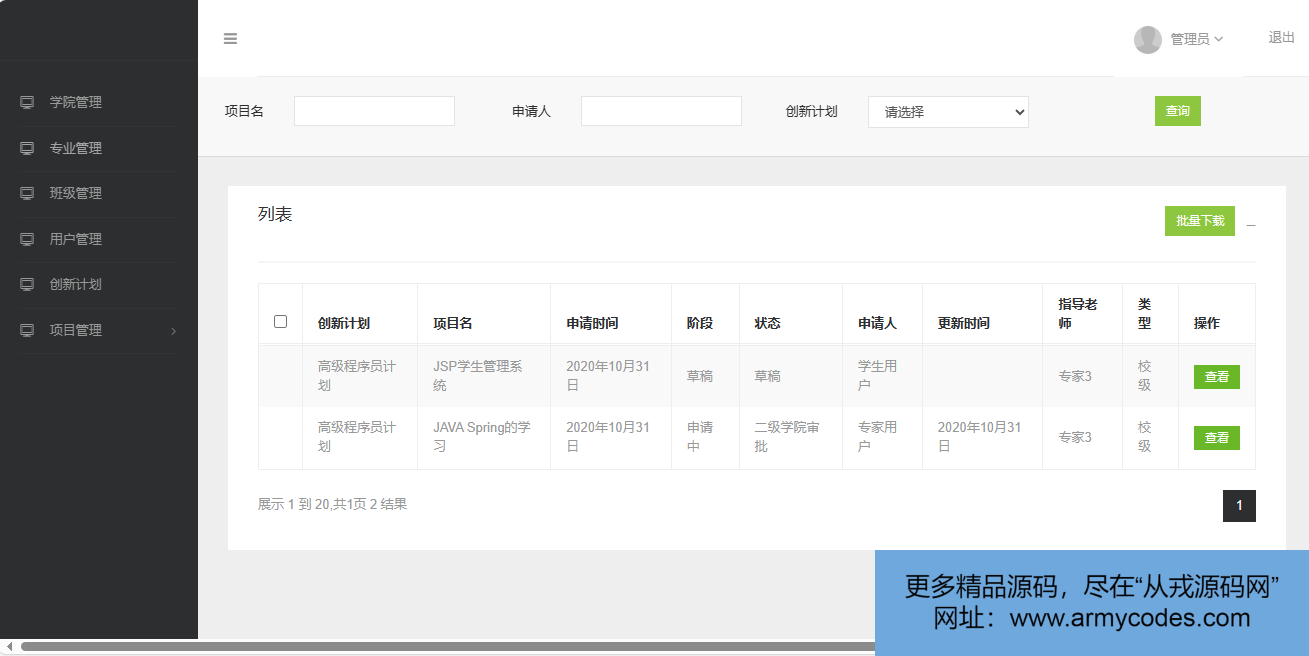Viewport: 1309px width, 656px height.
Task: Open 学院管理 in the sidebar
Action: (x=76, y=102)
